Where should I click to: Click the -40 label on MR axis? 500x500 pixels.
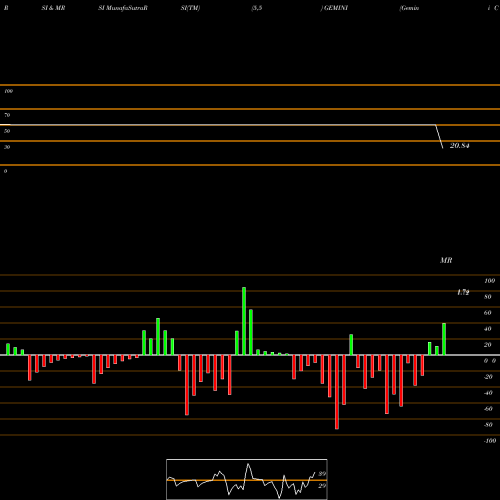point(488,393)
